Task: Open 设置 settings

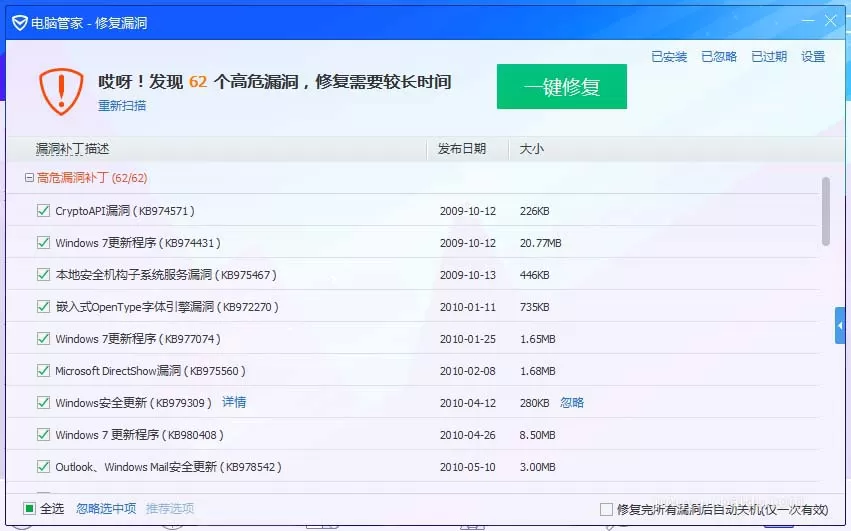Action: point(813,56)
